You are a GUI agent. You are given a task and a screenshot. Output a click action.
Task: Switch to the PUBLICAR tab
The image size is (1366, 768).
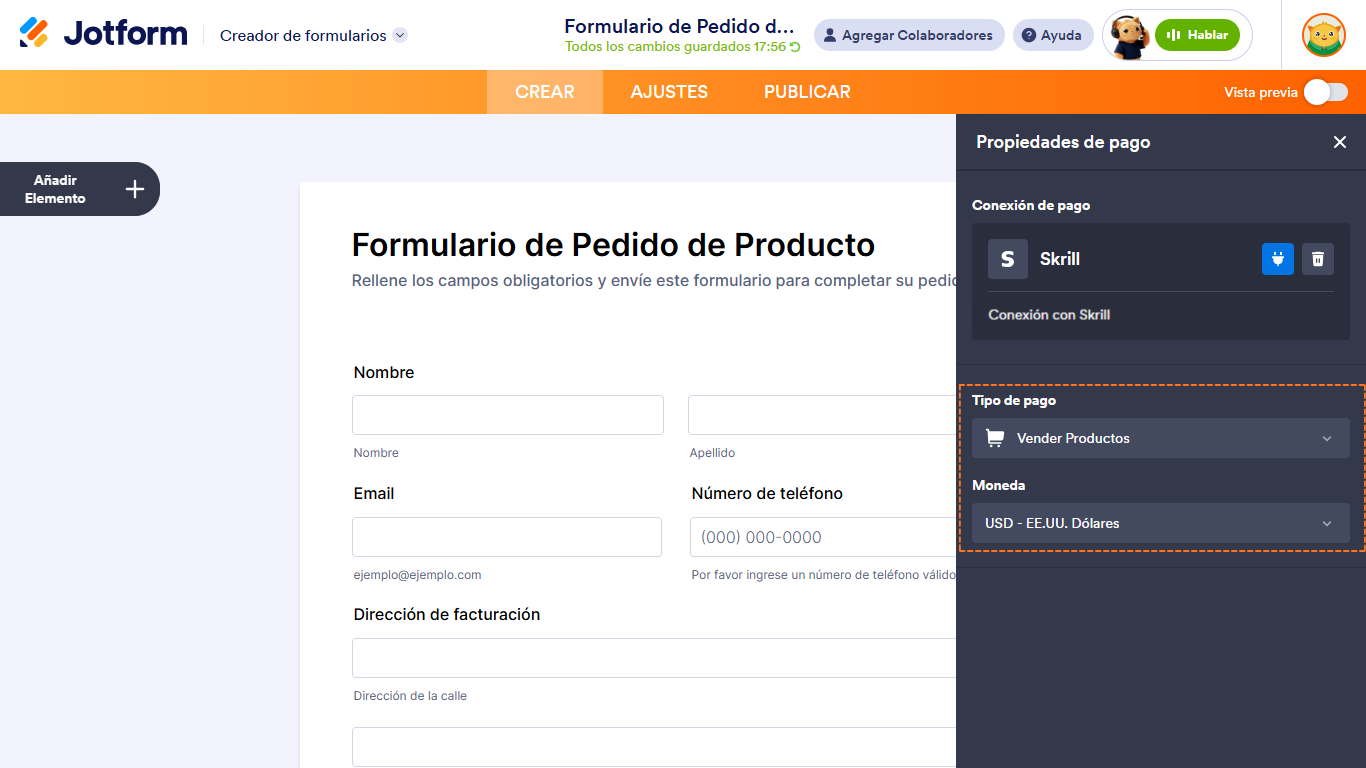pyautogui.click(x=807, y=92)
